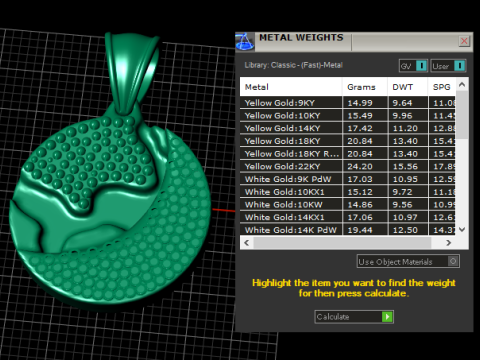480x360 pixels.
Task: Click the 17.03 grams value
Action: pyautogui.click(x=360, y=179)
